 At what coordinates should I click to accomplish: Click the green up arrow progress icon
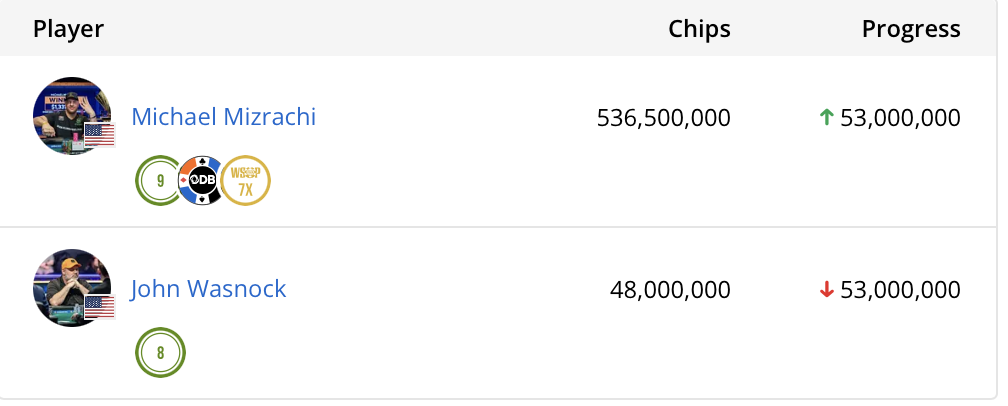click(x=826, y=118)
